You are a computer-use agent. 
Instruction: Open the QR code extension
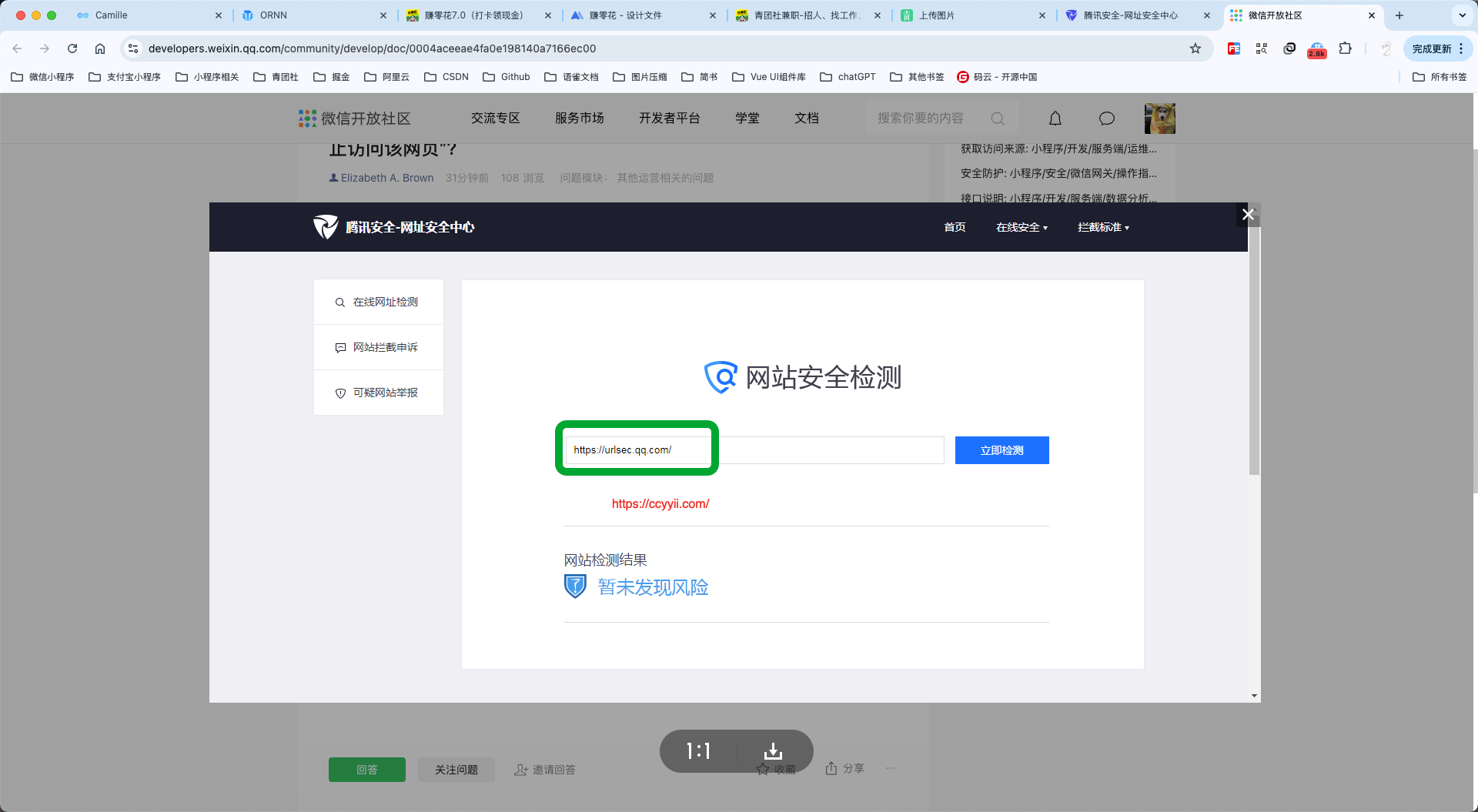pyautogui.click(x=1262, y=48)
